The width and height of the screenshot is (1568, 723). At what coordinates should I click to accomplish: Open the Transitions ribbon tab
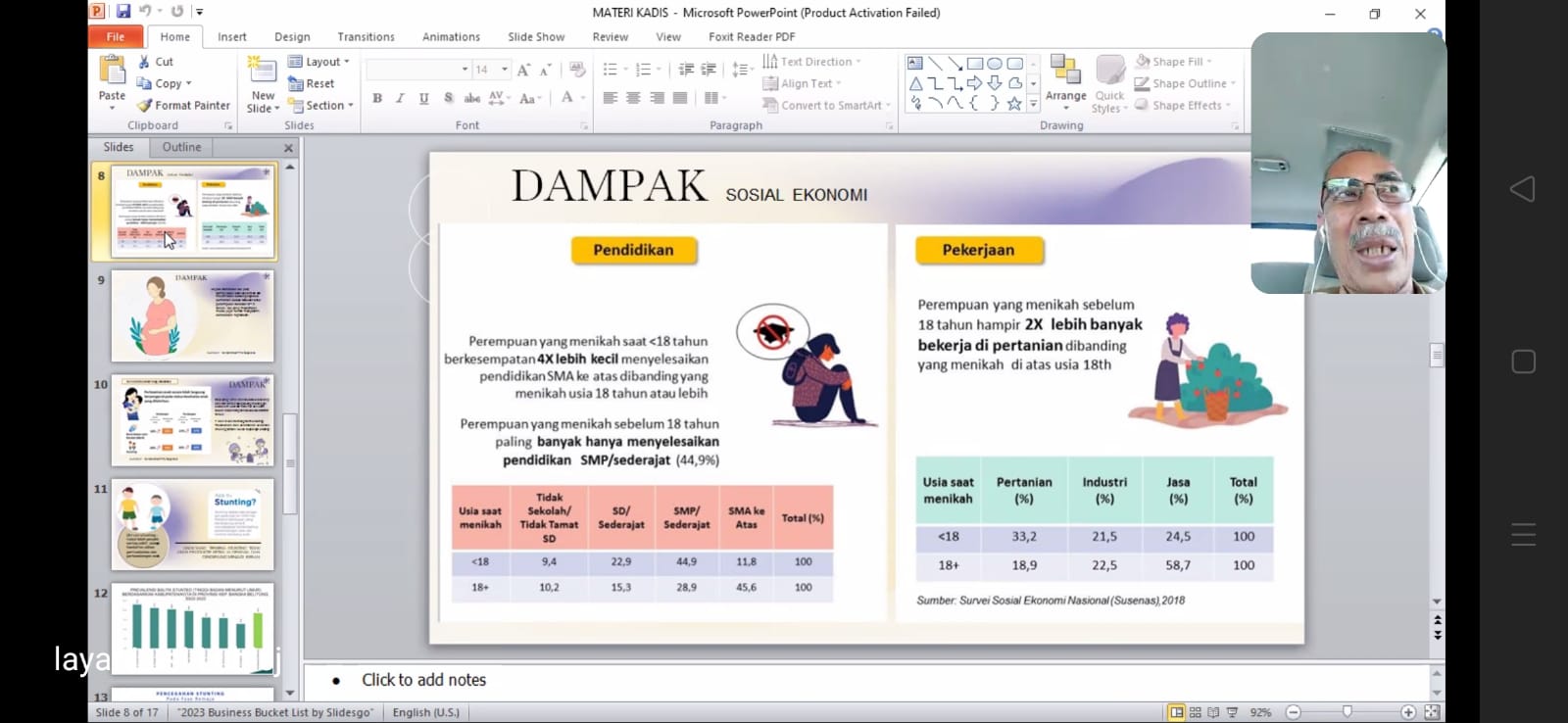366,37
